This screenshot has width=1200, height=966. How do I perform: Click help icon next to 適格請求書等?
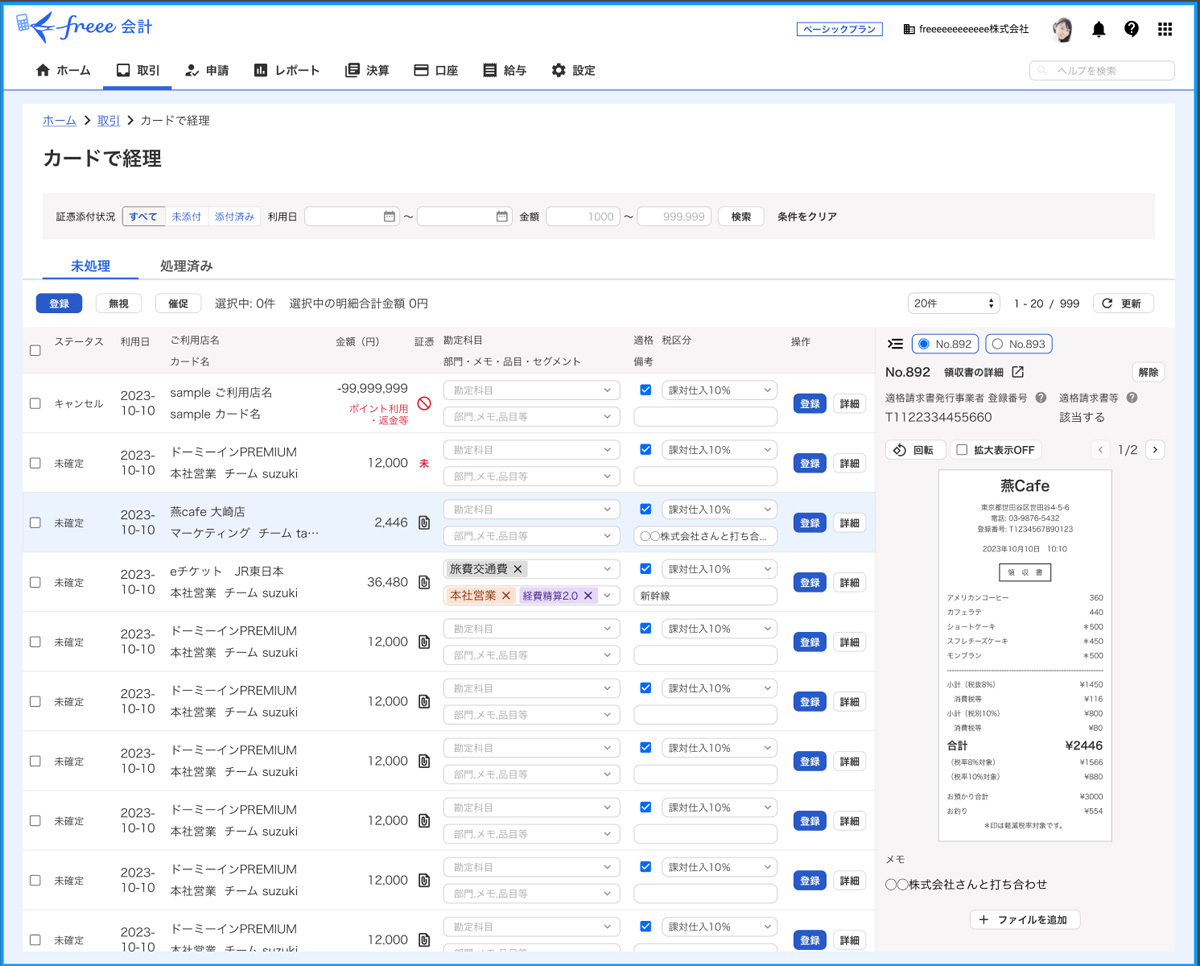coord(1132,398)
